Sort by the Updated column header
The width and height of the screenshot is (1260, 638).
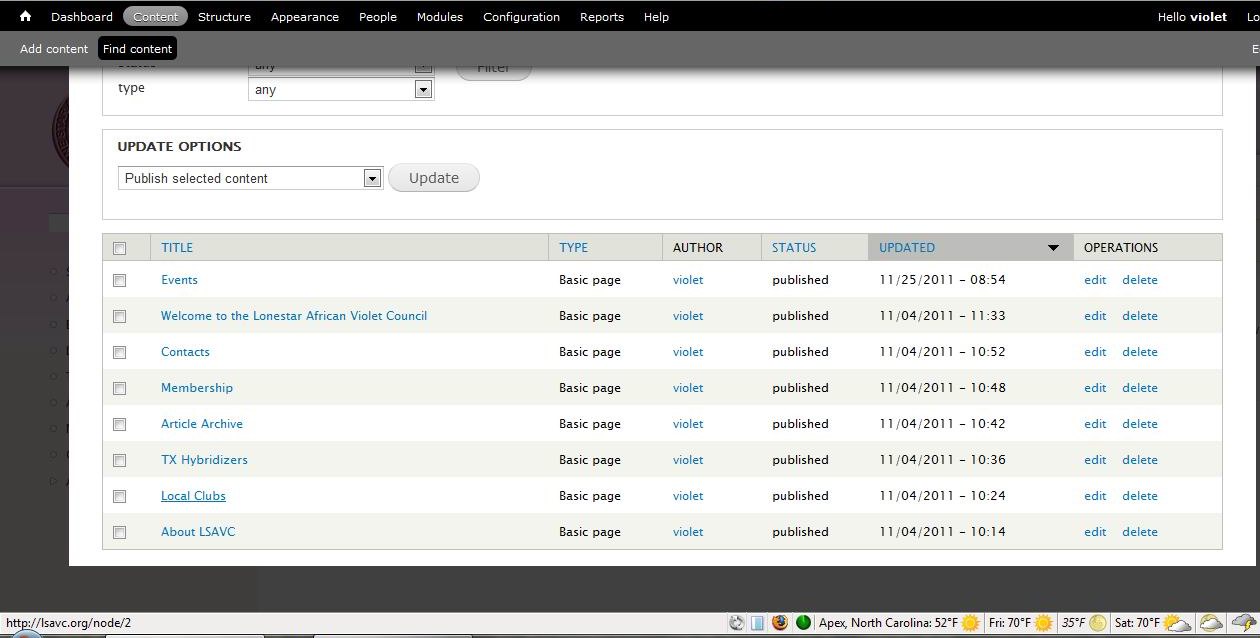pos(907,247)
